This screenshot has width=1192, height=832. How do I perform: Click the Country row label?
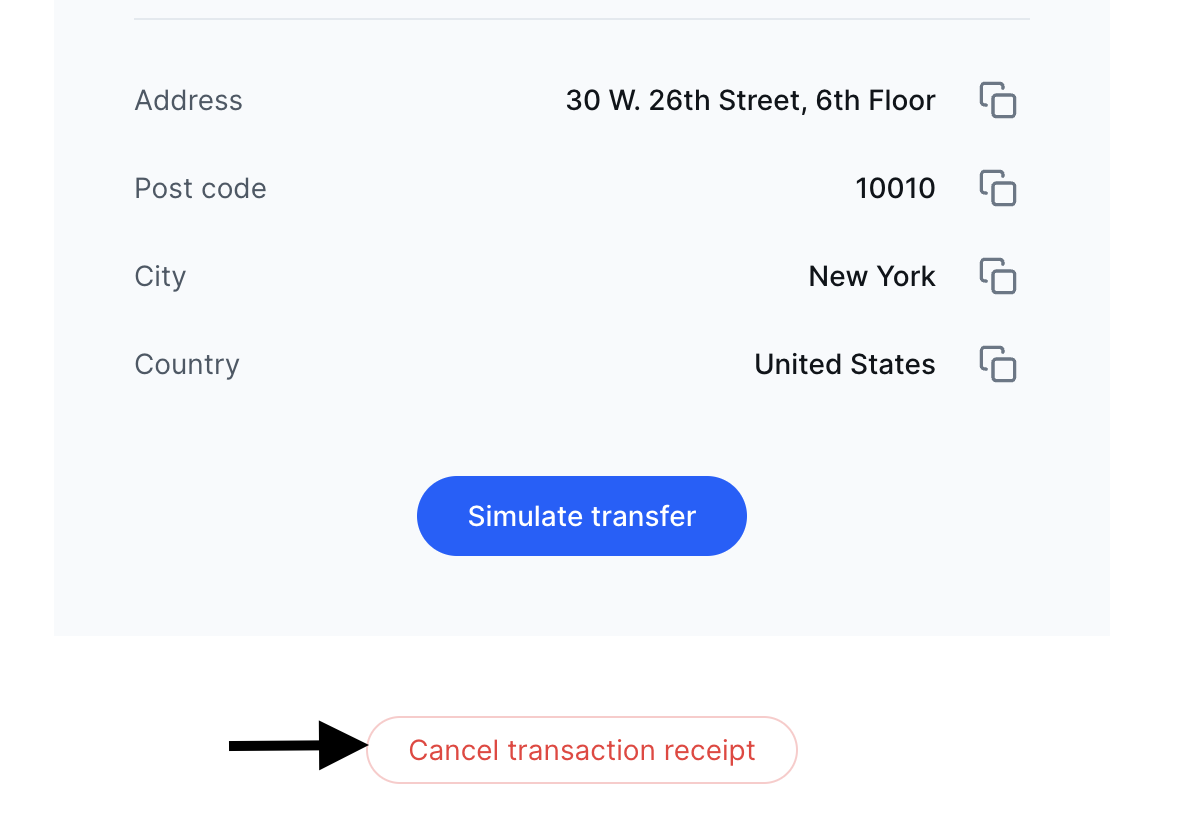pos(186,364)
